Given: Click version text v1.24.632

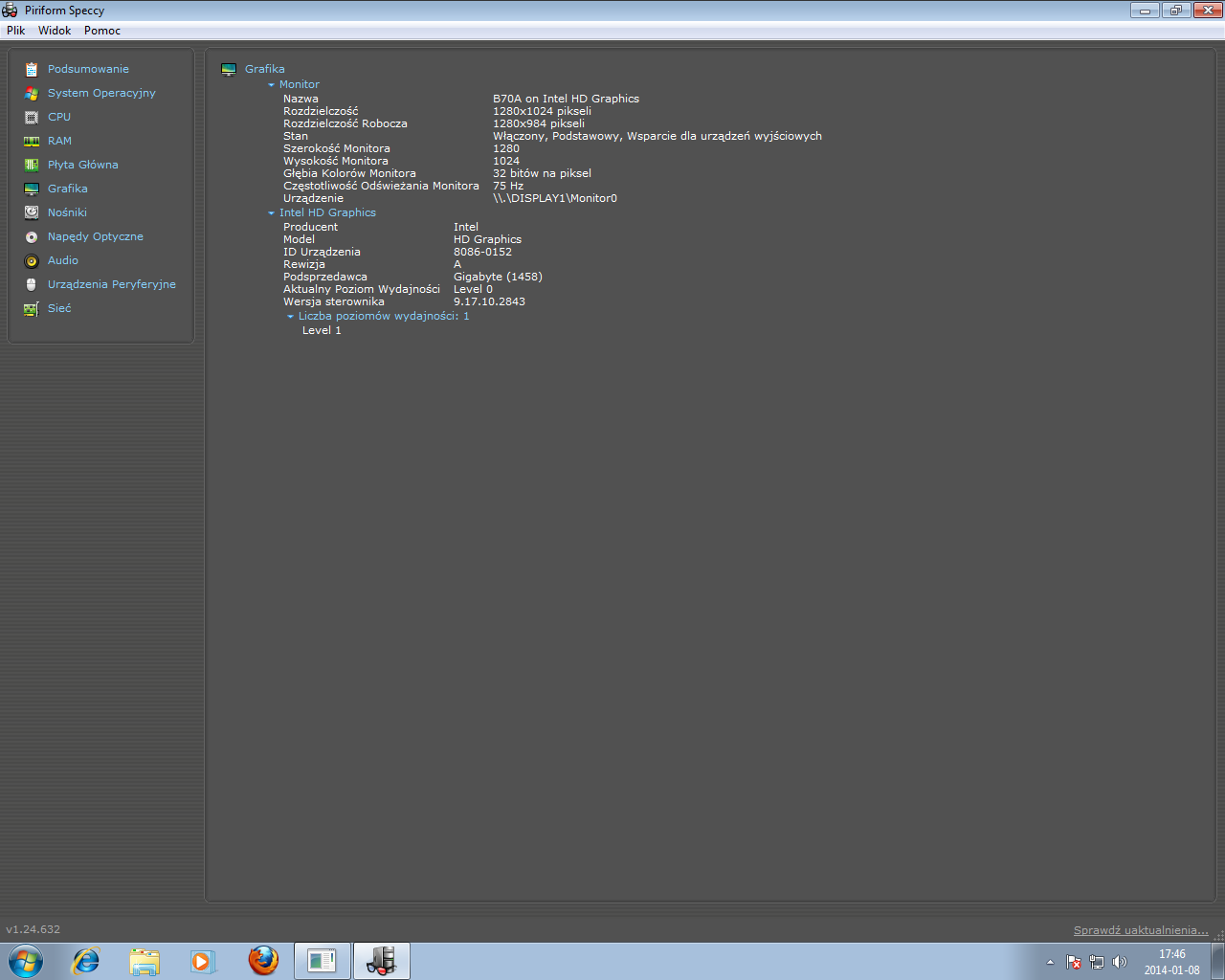Looking at the screenshot, I should [x=33, y=929].
